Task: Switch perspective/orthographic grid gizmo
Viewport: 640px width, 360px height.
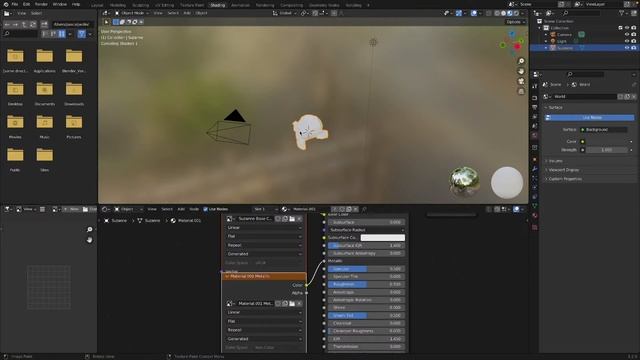Action: click(x=521, y=91)
